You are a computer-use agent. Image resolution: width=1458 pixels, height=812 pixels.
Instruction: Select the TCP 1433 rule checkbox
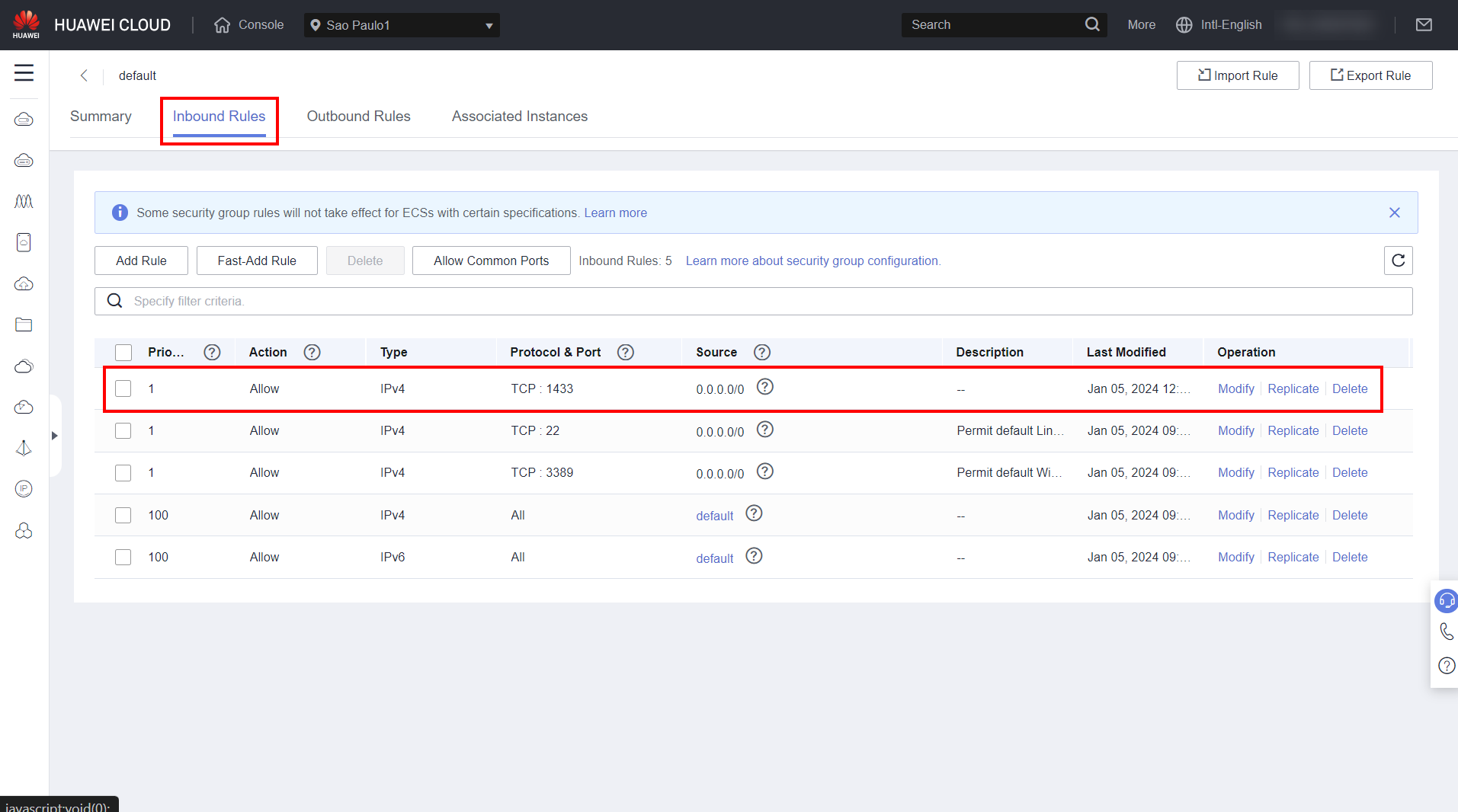[123, 388]
